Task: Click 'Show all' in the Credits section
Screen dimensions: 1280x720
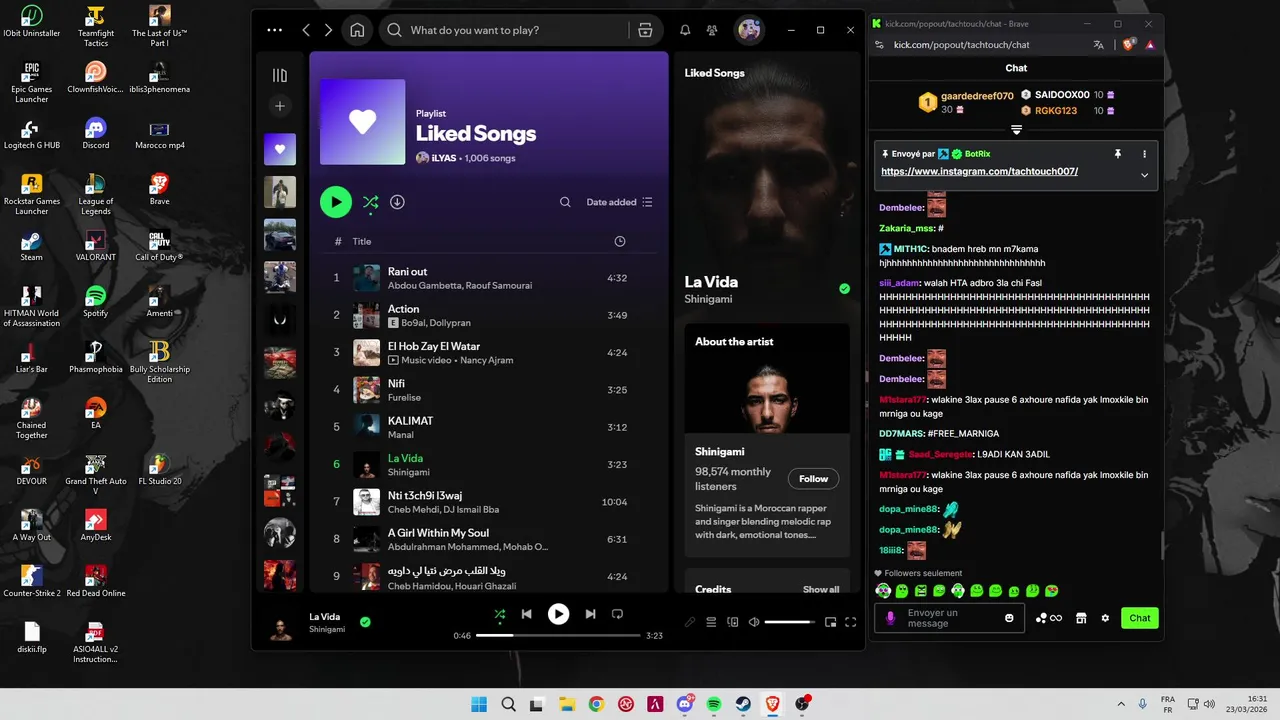Action: (x=821, y=589)
